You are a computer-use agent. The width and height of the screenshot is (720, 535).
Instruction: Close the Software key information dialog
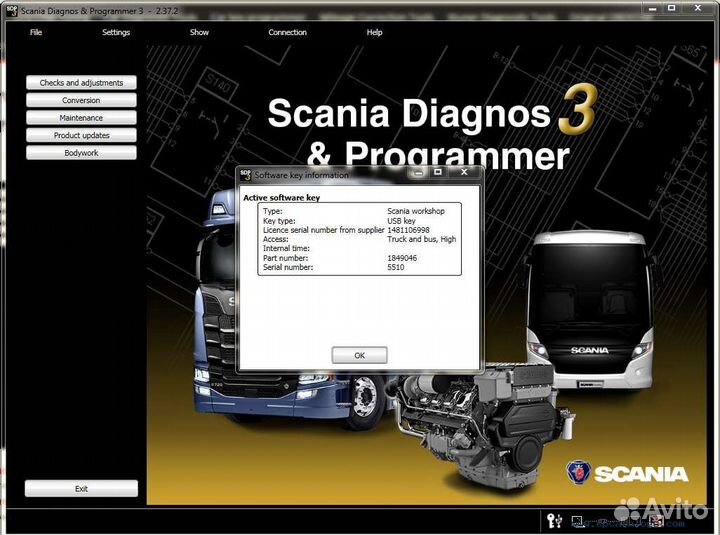click(464, 172)
